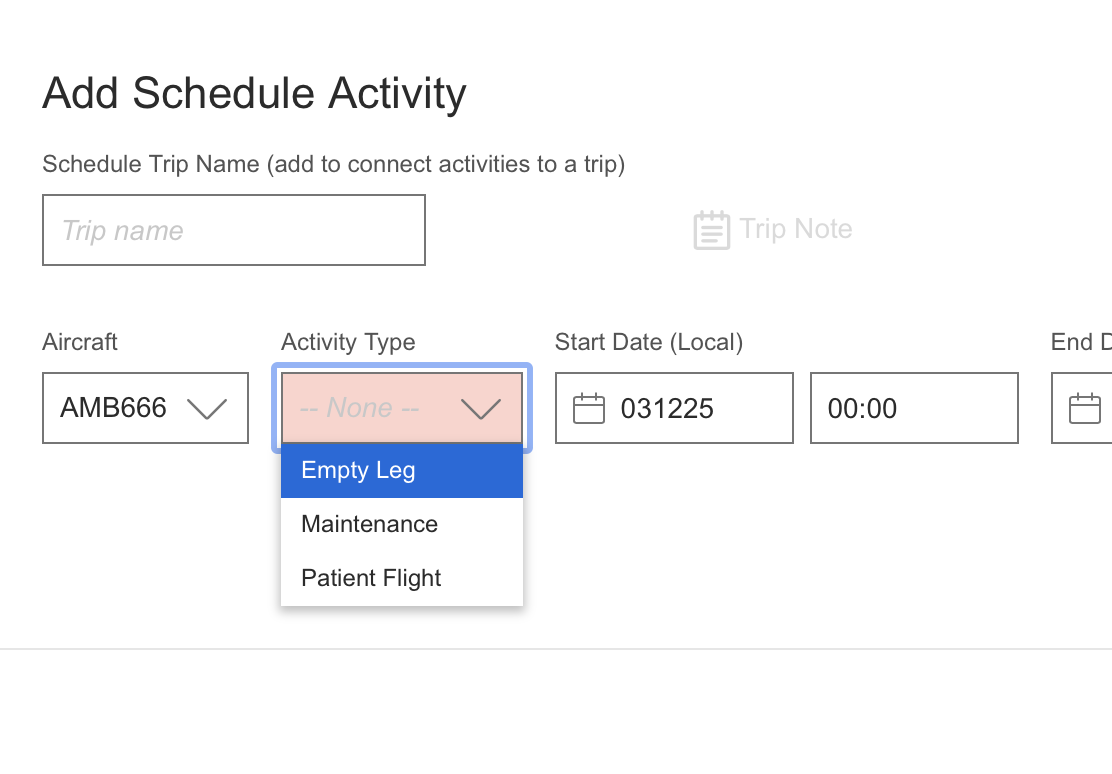This screenshot has width=1112, height=774.
Task: Click the 'Start Date (Local)' label
Action: [648, 342]
